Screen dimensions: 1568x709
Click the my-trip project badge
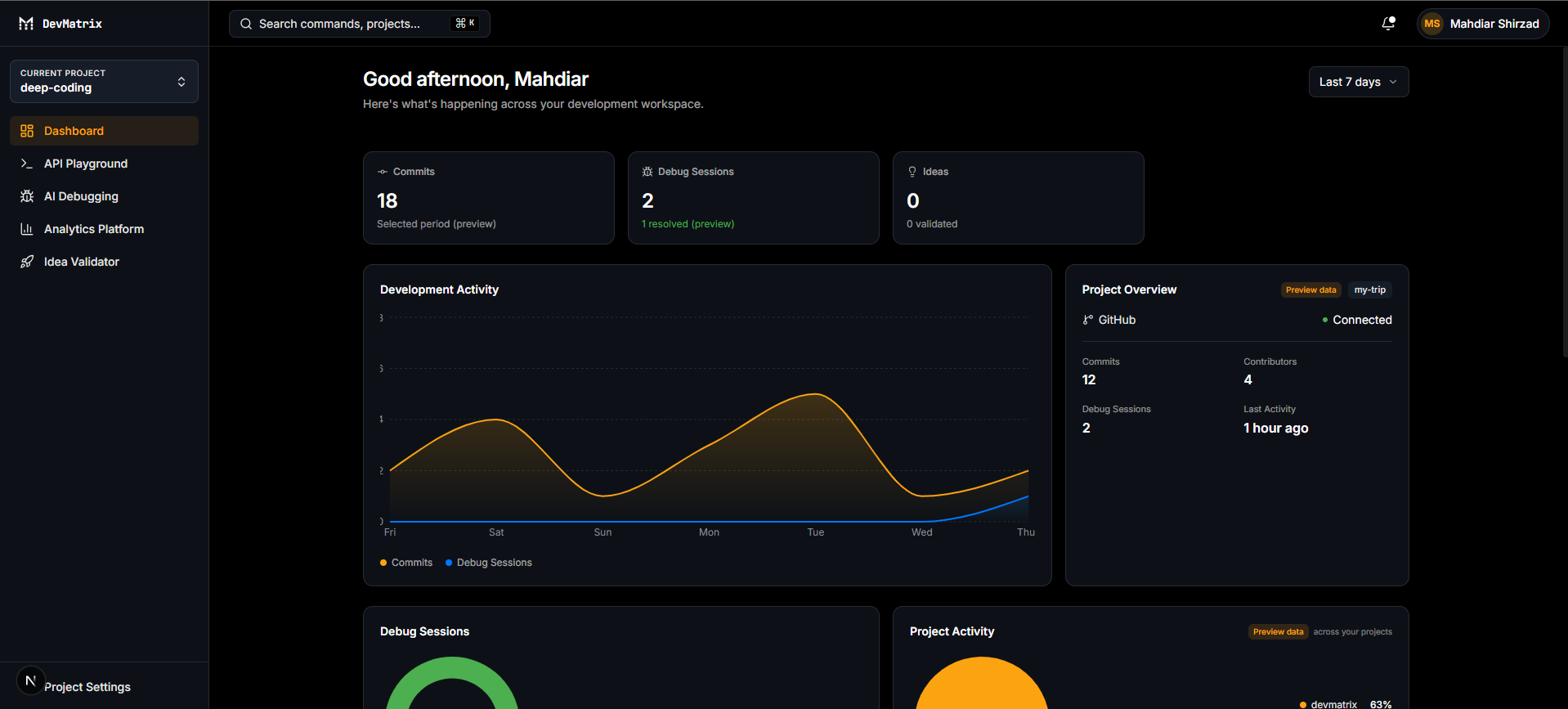(x=1369, y=289)
